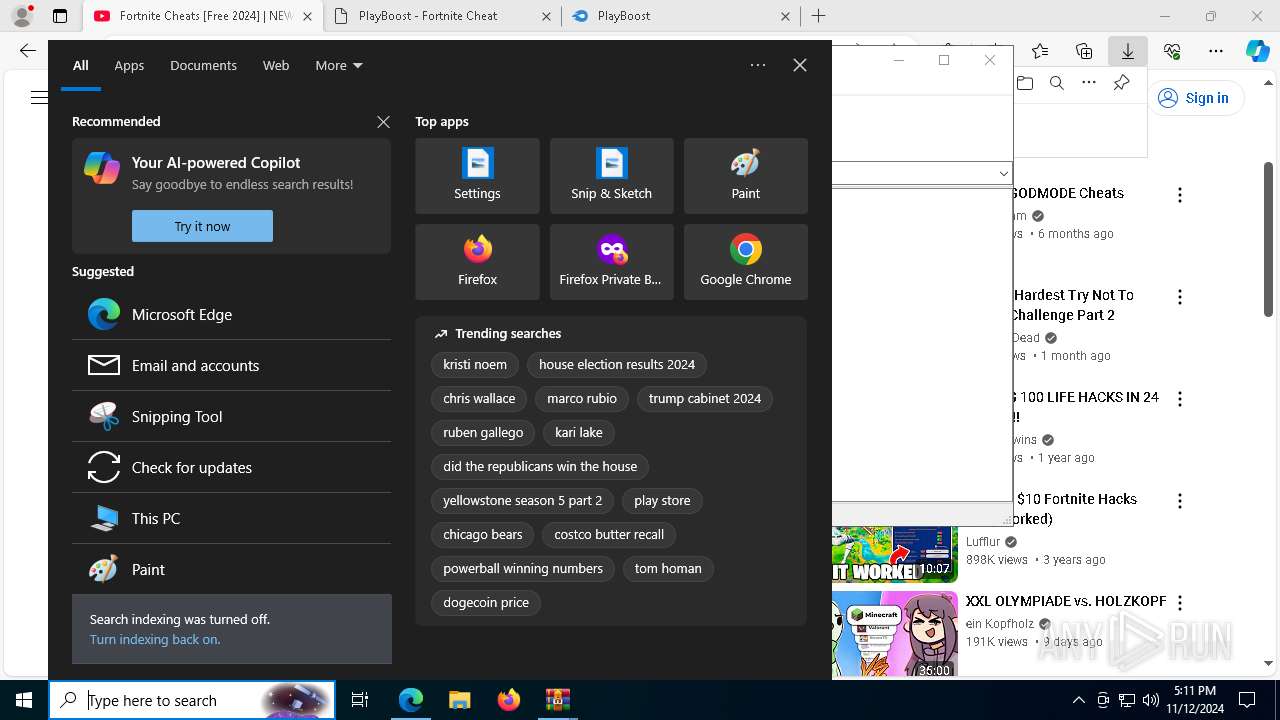Launch Snip & Sketch tile
The image size is (1280, 720).
[x=611, y=176]
